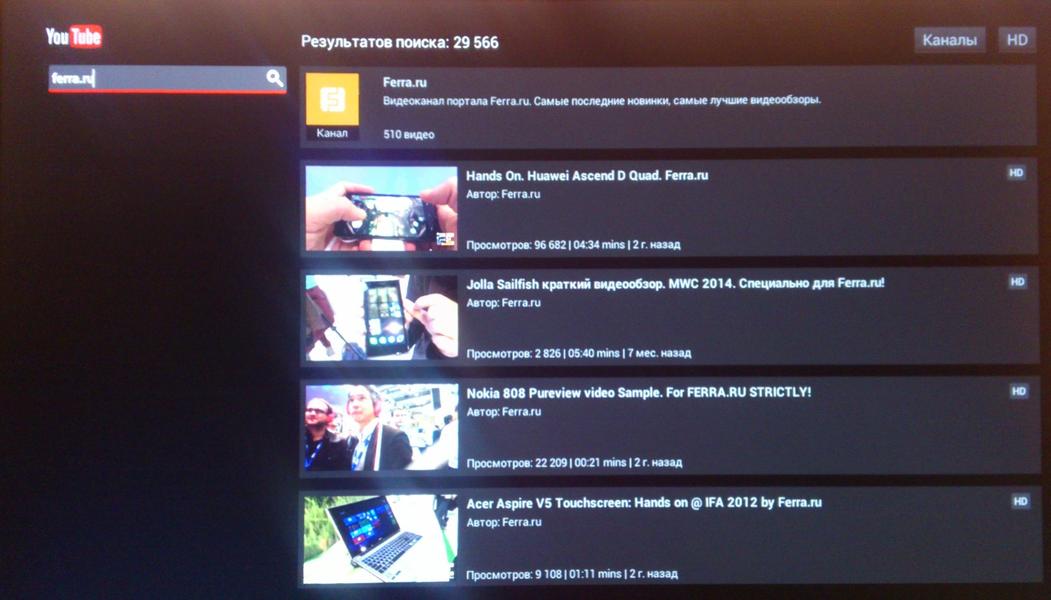Focus the search field containing ferra.ru
Viewport: 1051px width, 600px height.
tap(167, 79)
